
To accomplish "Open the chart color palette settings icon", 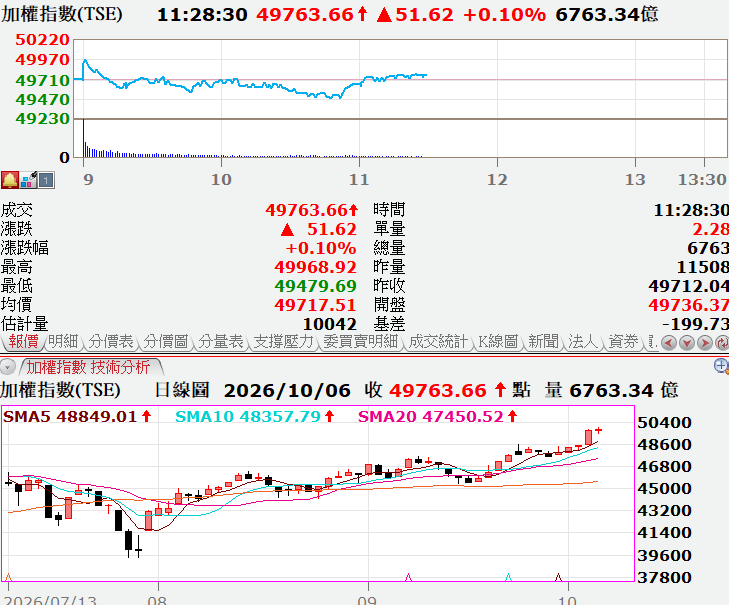I will (28, 180).
